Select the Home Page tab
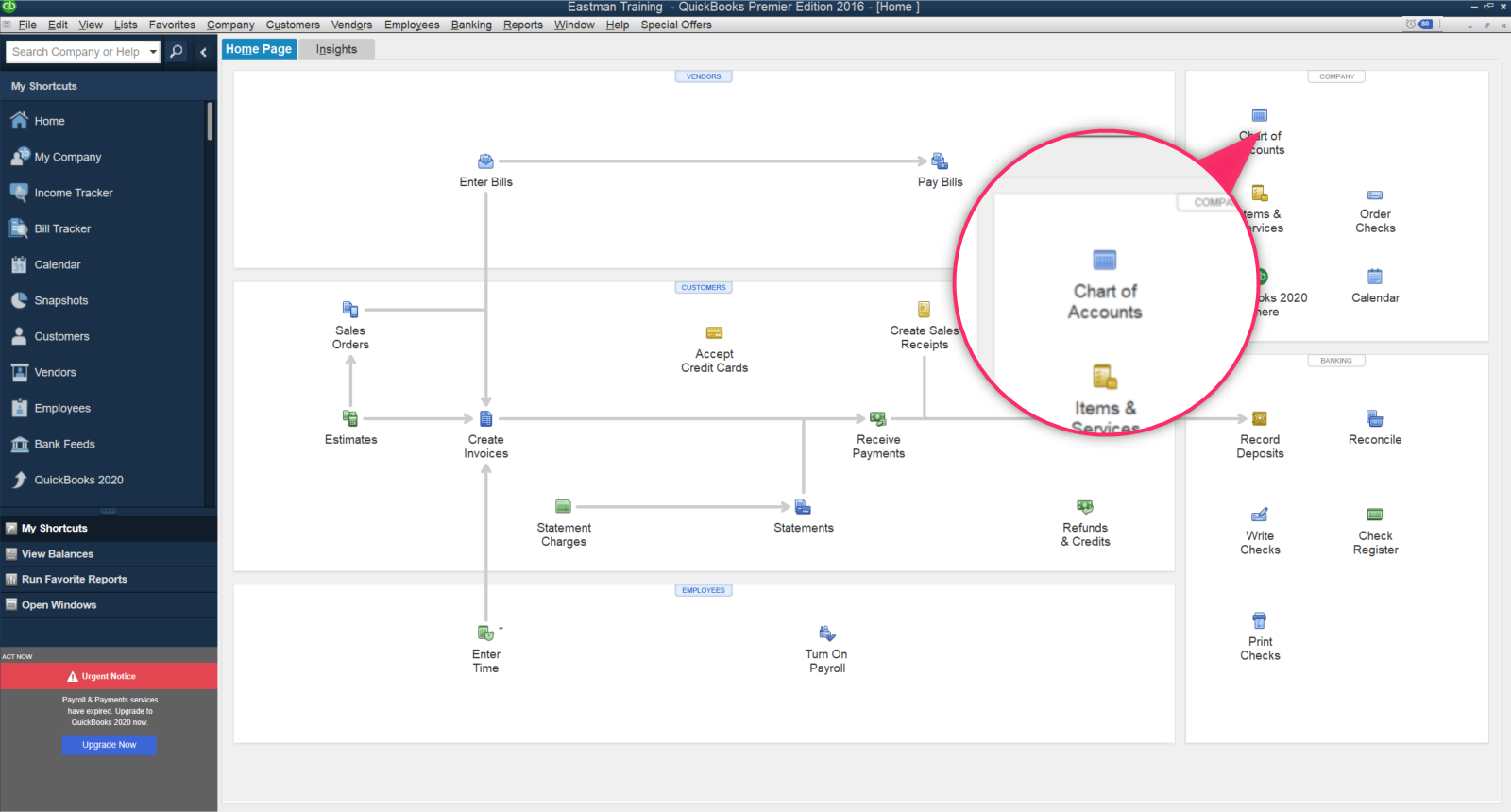Screen dimensions: 1511x812 (x=259, y=49)
